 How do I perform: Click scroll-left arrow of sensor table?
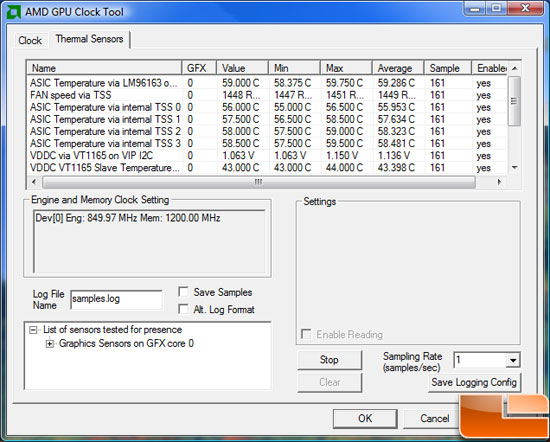[x=34, y=182]
